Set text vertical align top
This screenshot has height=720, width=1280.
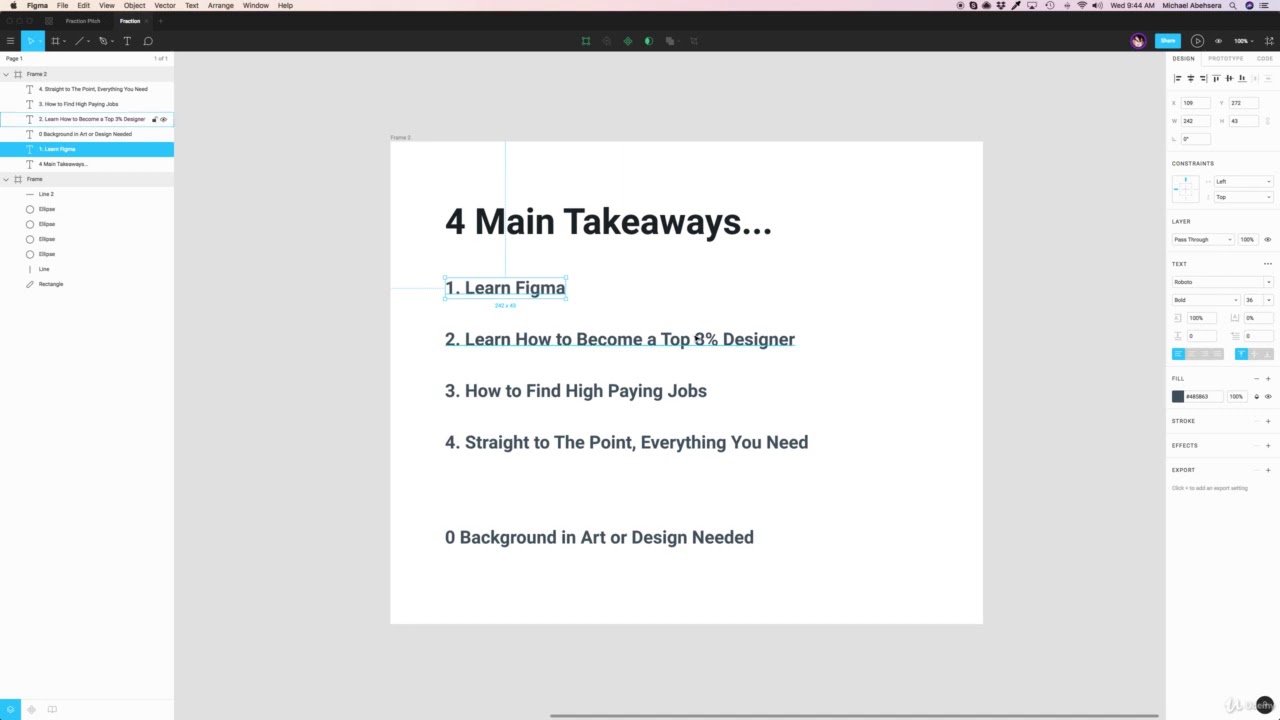[1241, 354]
